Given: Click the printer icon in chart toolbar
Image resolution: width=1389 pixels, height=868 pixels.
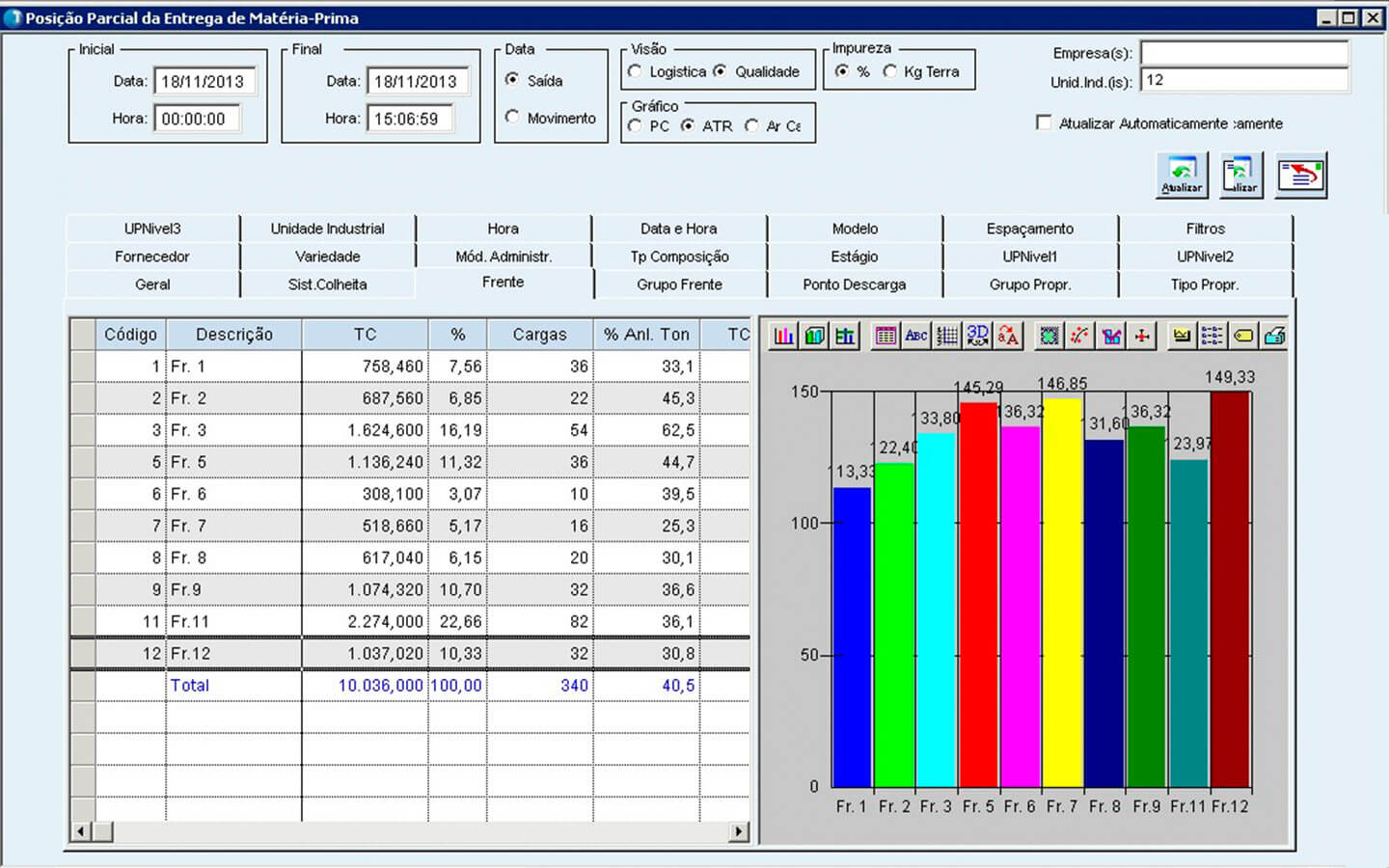Looking at the screenshot, I should pyautogui.click(x=1274, y=336).
